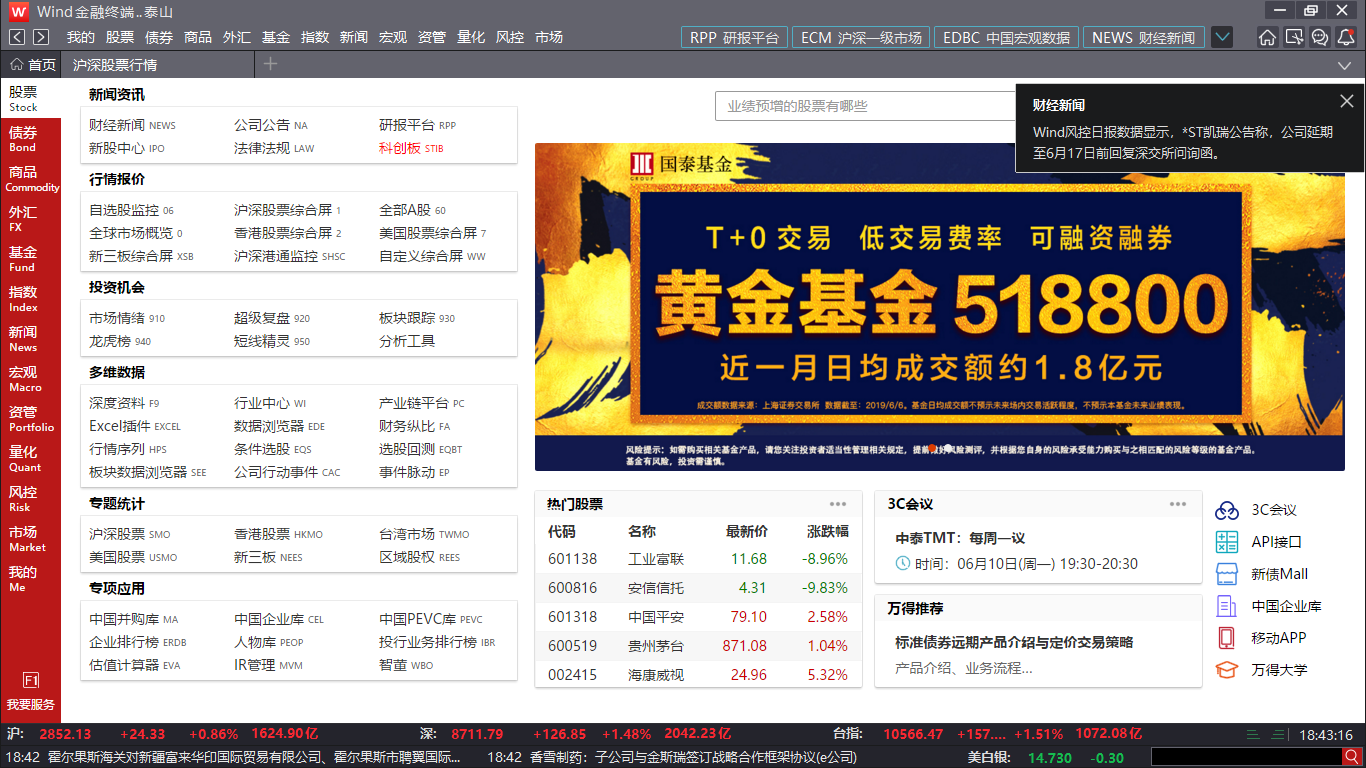Open the chat bubbles messenger icon
The image size is (1366, 768).
coord(1320,37)
